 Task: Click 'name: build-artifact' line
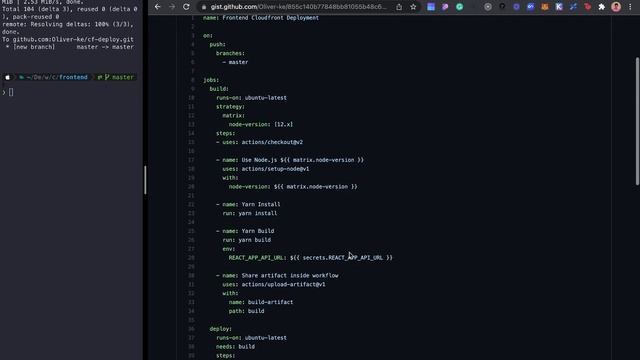click(261, 302)
